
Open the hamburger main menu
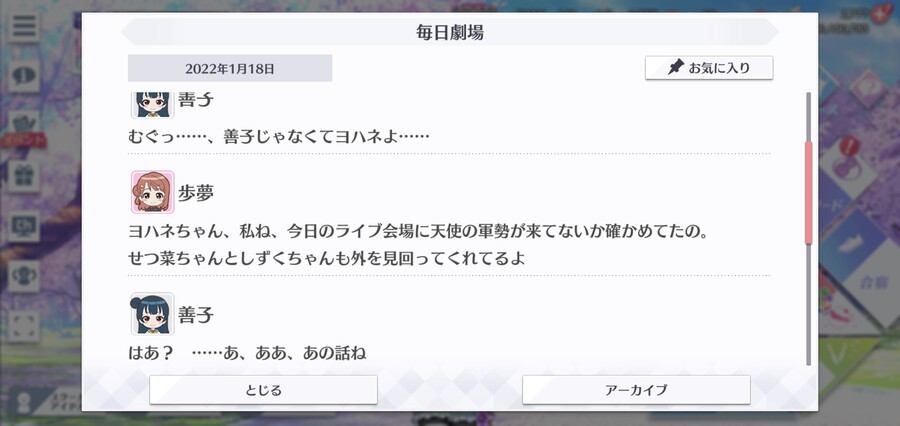click(x=24, y=26)
